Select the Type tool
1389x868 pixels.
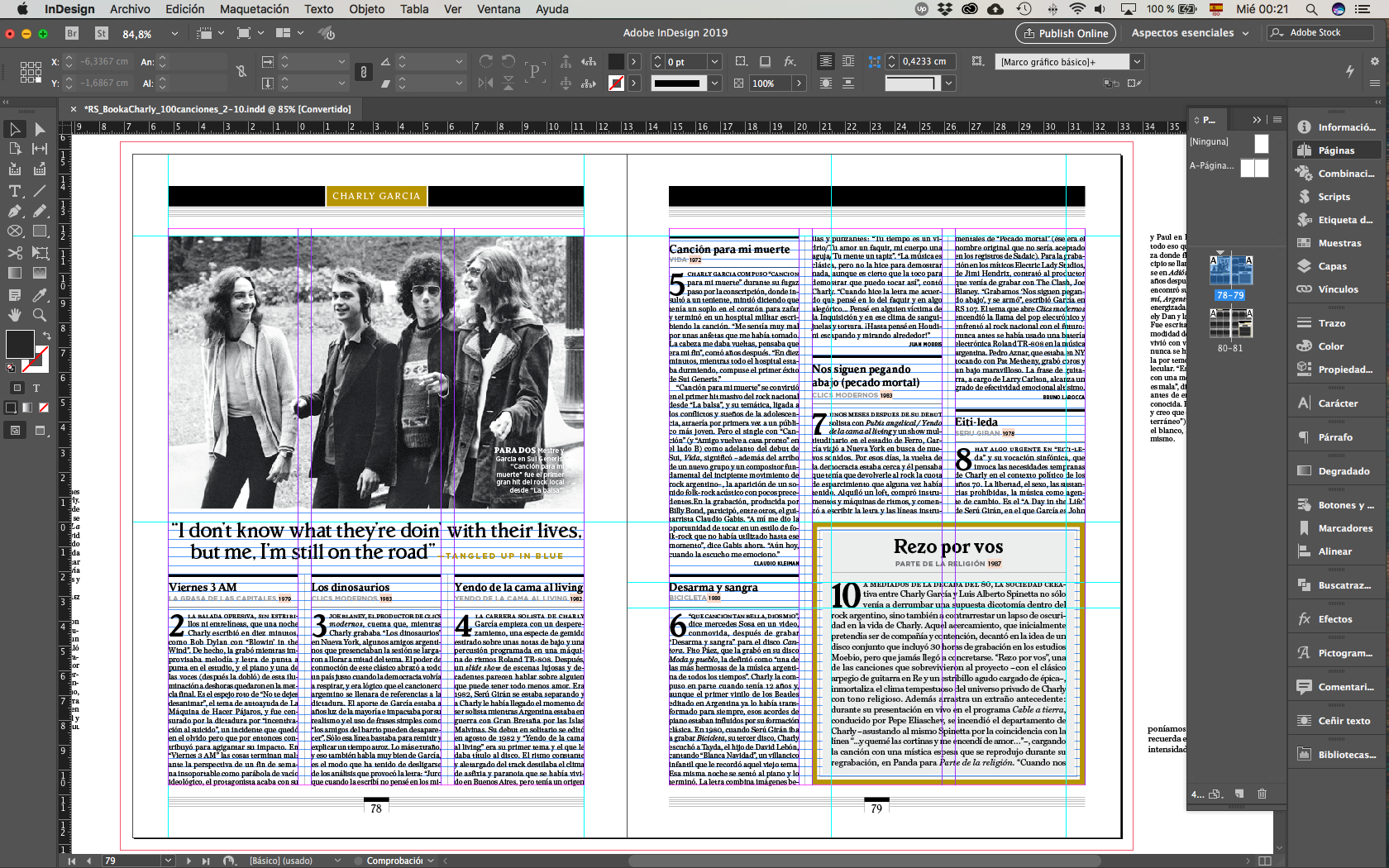15,191
